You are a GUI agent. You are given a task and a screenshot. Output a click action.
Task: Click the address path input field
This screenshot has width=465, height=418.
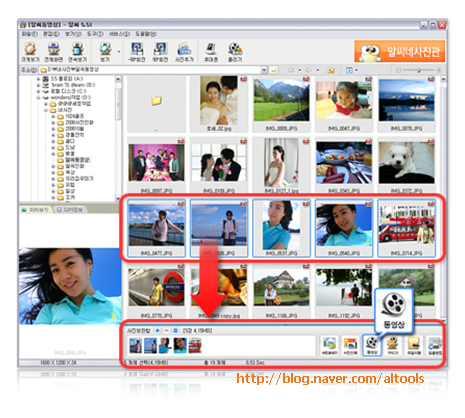click(x=151, y=70)
